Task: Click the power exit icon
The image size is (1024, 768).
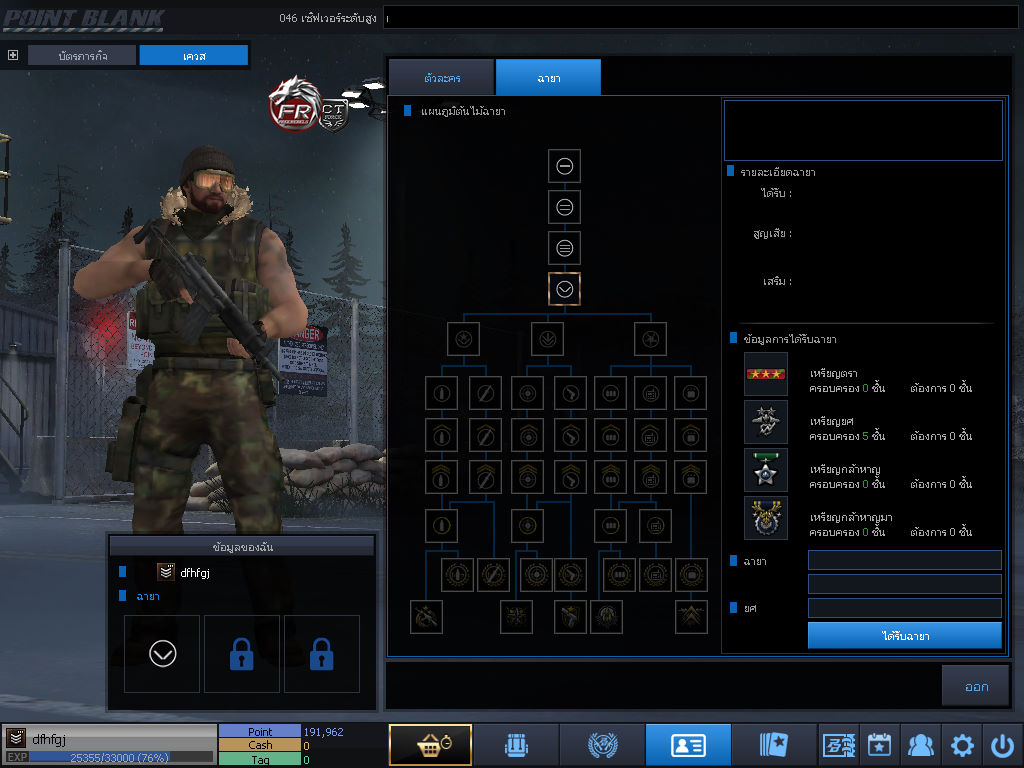Action: (1002, 745)
